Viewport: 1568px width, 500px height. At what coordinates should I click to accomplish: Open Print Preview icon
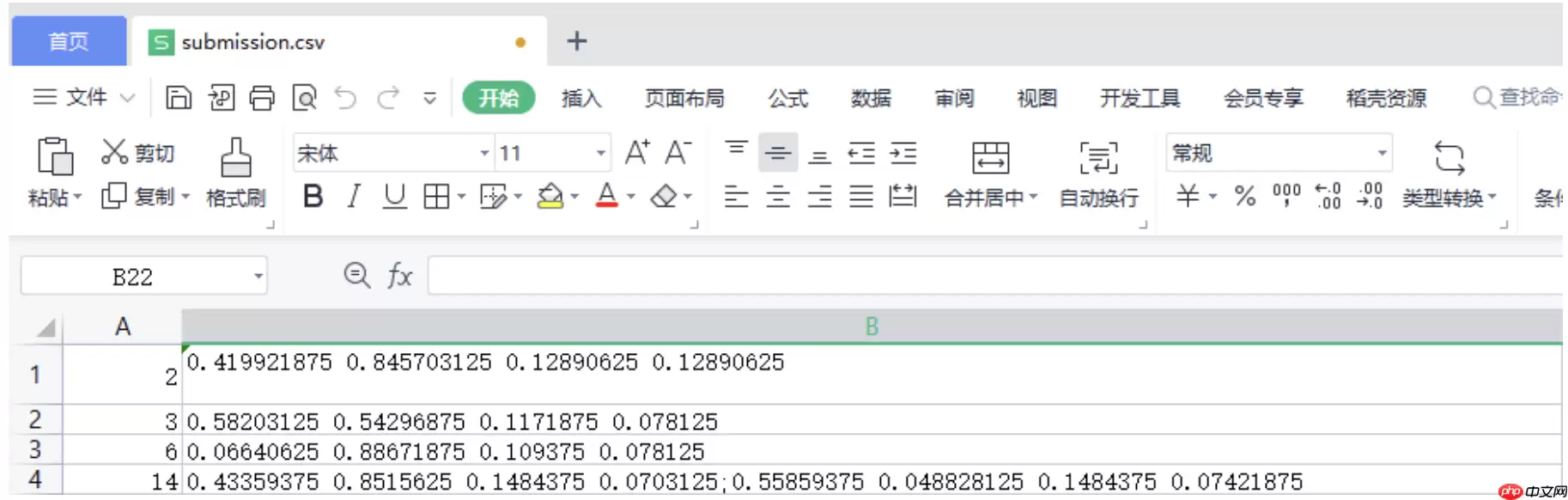[304, 98]
